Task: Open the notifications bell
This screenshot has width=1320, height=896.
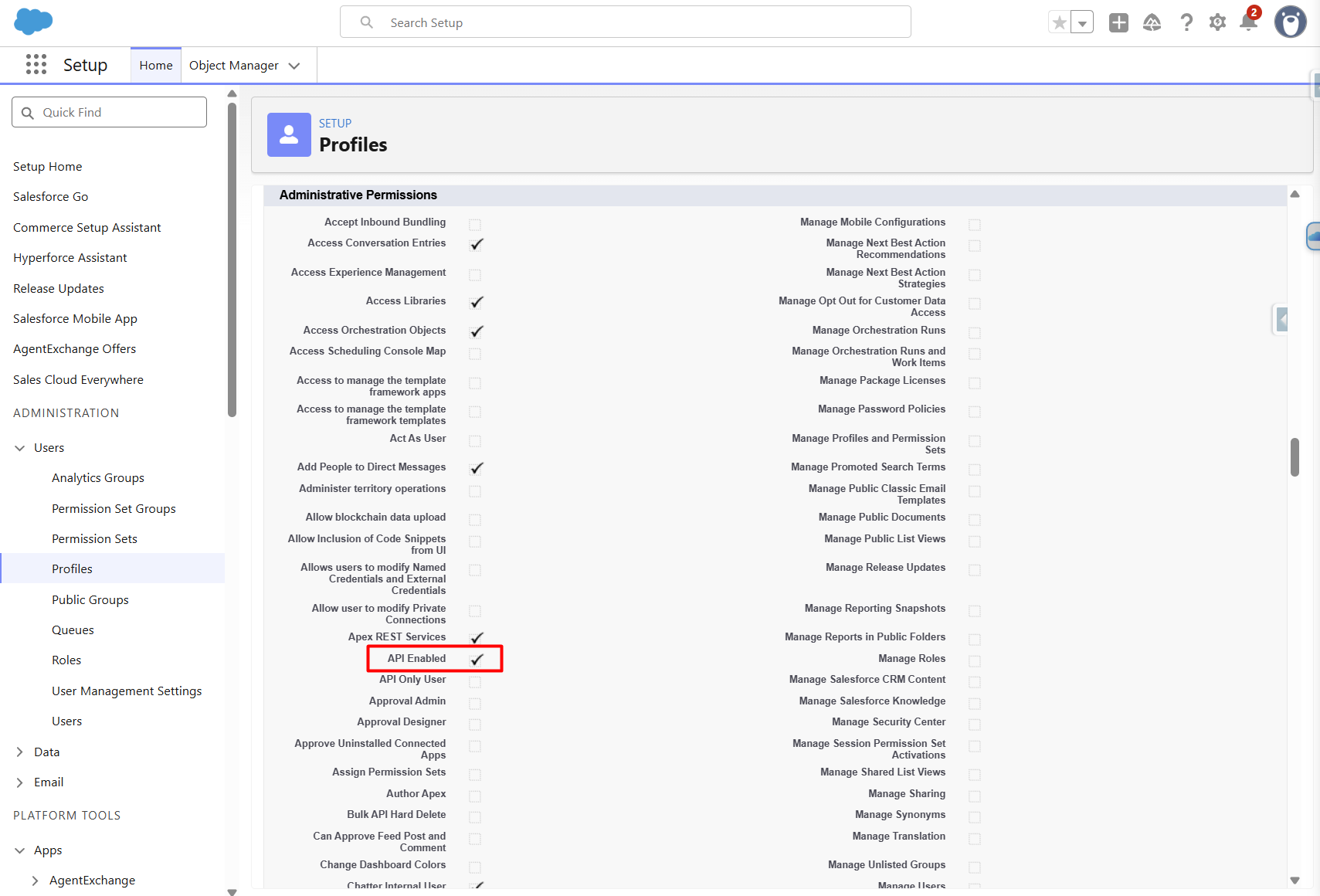Action: pos(1248,21)
